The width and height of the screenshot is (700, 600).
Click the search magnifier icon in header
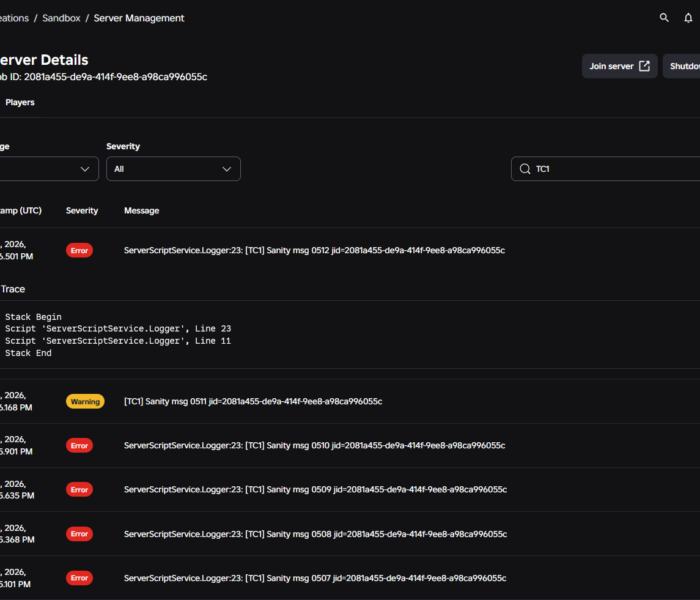pos(664,18)
